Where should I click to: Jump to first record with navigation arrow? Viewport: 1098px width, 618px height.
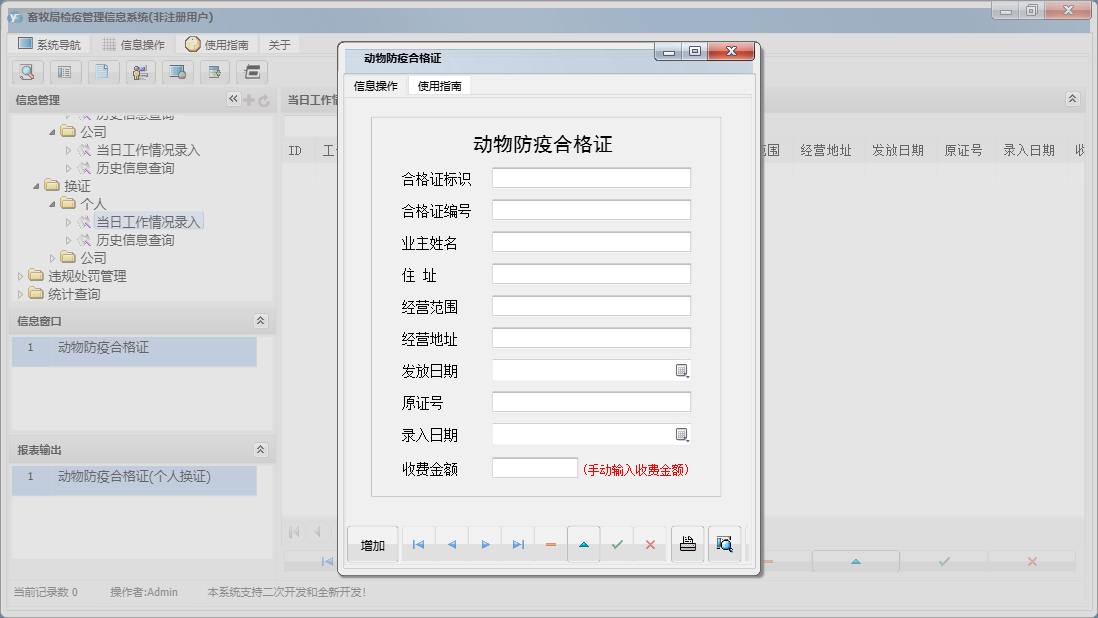[418, 544]
